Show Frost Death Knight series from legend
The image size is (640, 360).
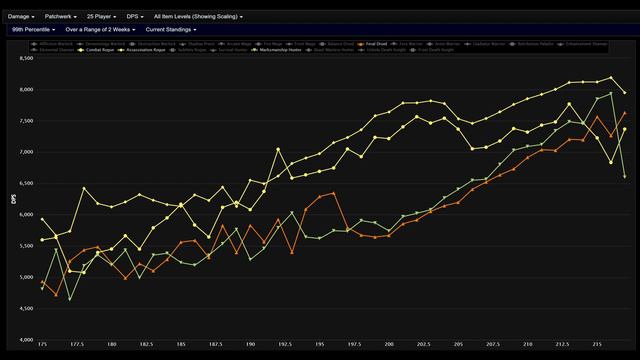pyautogui.click(x=432, y=50)
